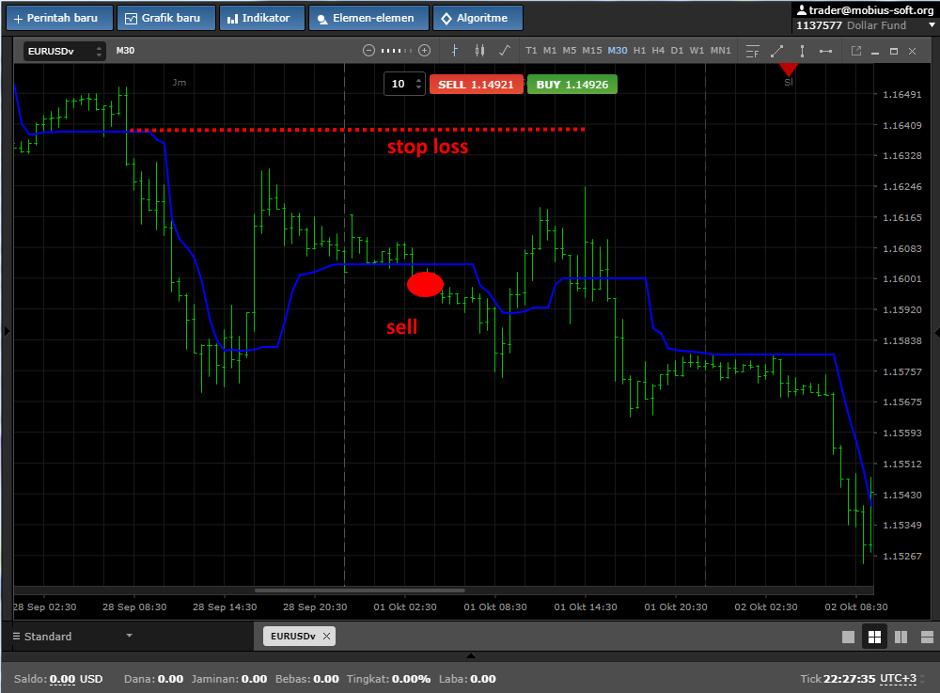Select horizontal line drawing tool
Screen dimensions: 940x693
826,52
